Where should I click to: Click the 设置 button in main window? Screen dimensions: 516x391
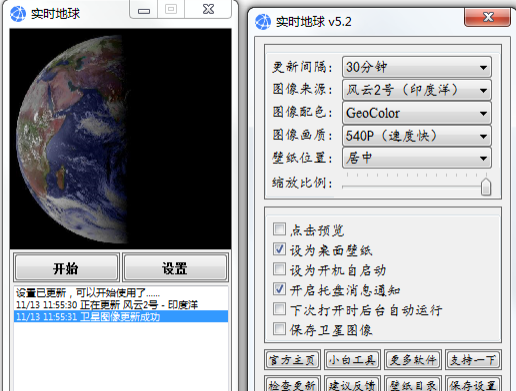click(175, 268)
